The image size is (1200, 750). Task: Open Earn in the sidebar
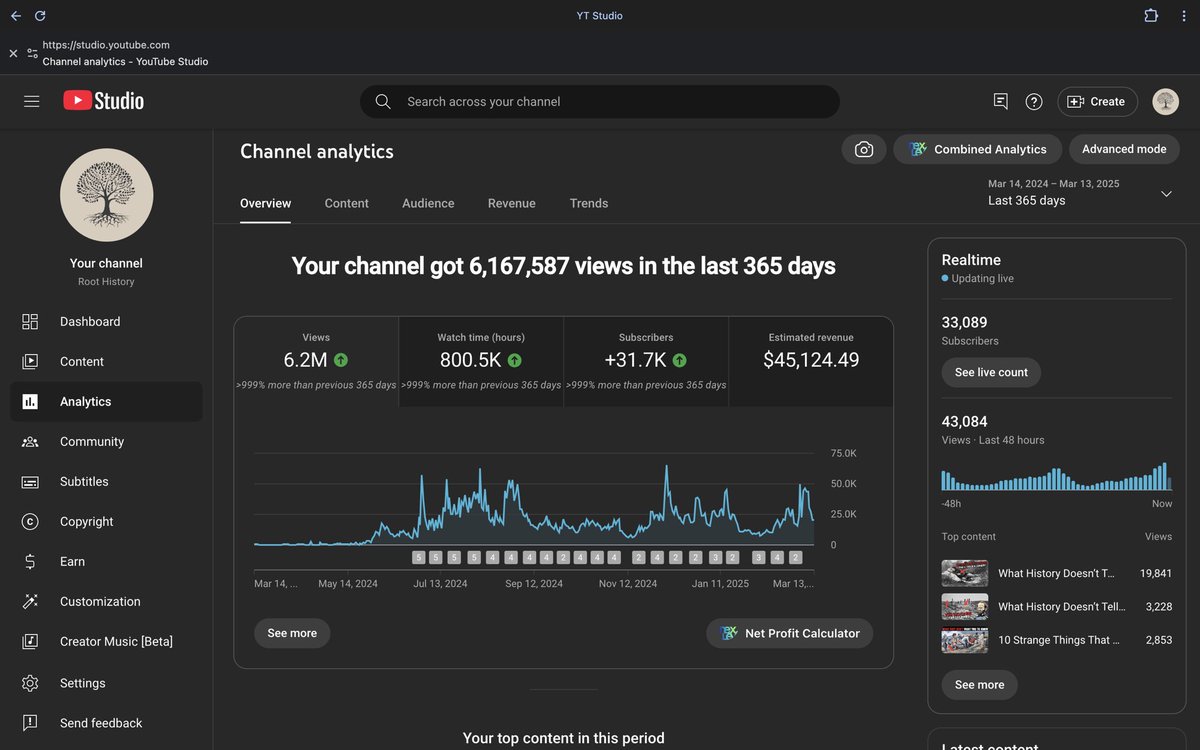point(106,562)
